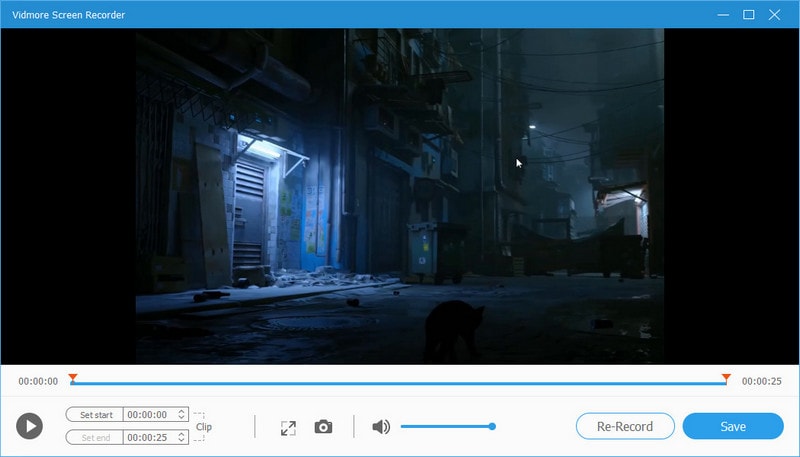Viewport: 800px width, 457px height.
Task: Click the Set start button
Action: pos(94,415)
